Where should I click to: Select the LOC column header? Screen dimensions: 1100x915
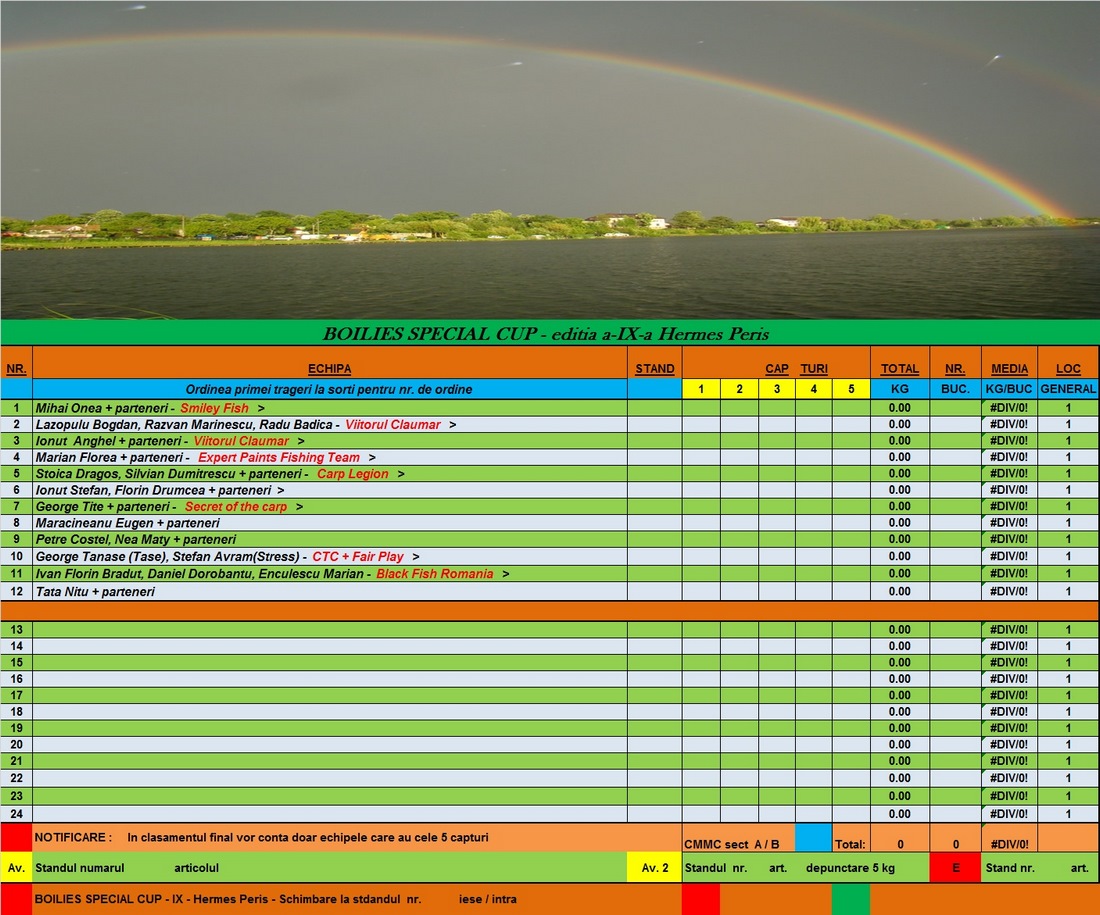pos(1068,369)
